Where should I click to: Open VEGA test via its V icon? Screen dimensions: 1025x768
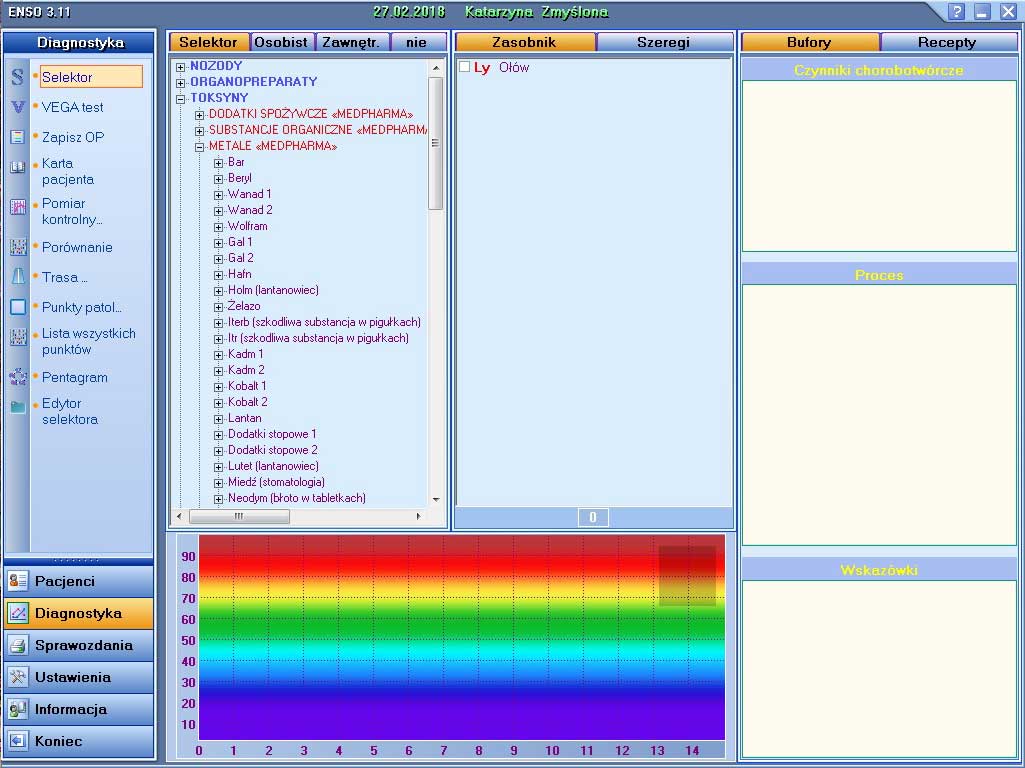pos(18,107)
